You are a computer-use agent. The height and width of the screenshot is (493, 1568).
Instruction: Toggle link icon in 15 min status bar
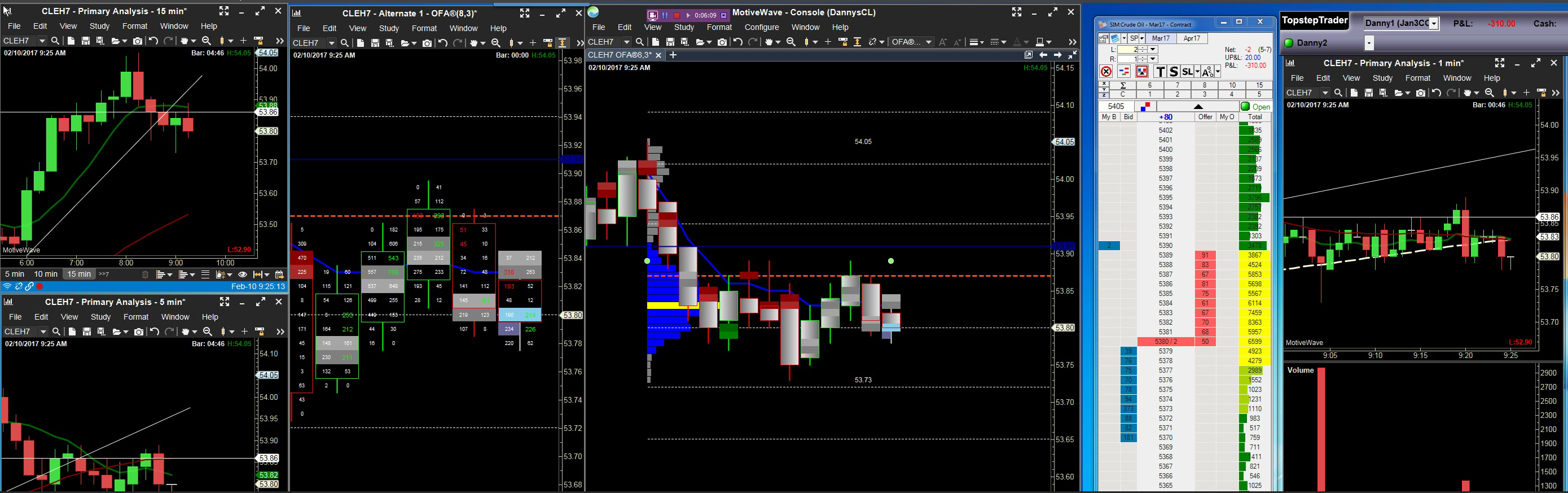pyautogui.click(x=29, y=286)
